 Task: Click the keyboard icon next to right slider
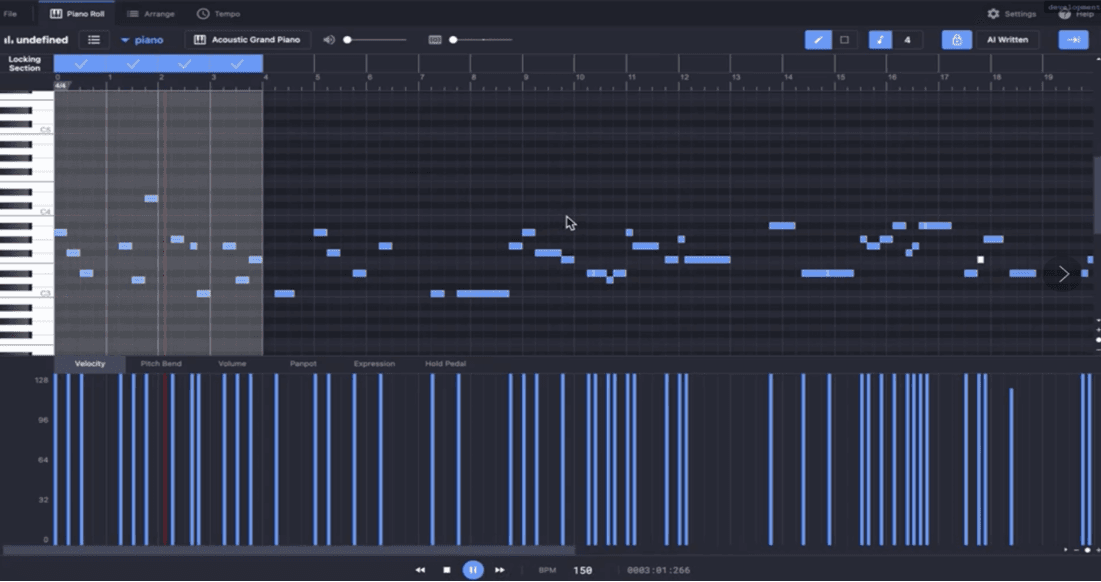pyautogui.click(x=434, y=40)
